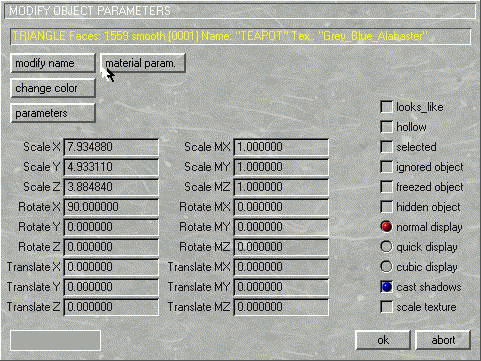The height and width of the screenshot is (361, 481).
Task: Toggle the 'hollow' checkbox
Action: point(386,127)
